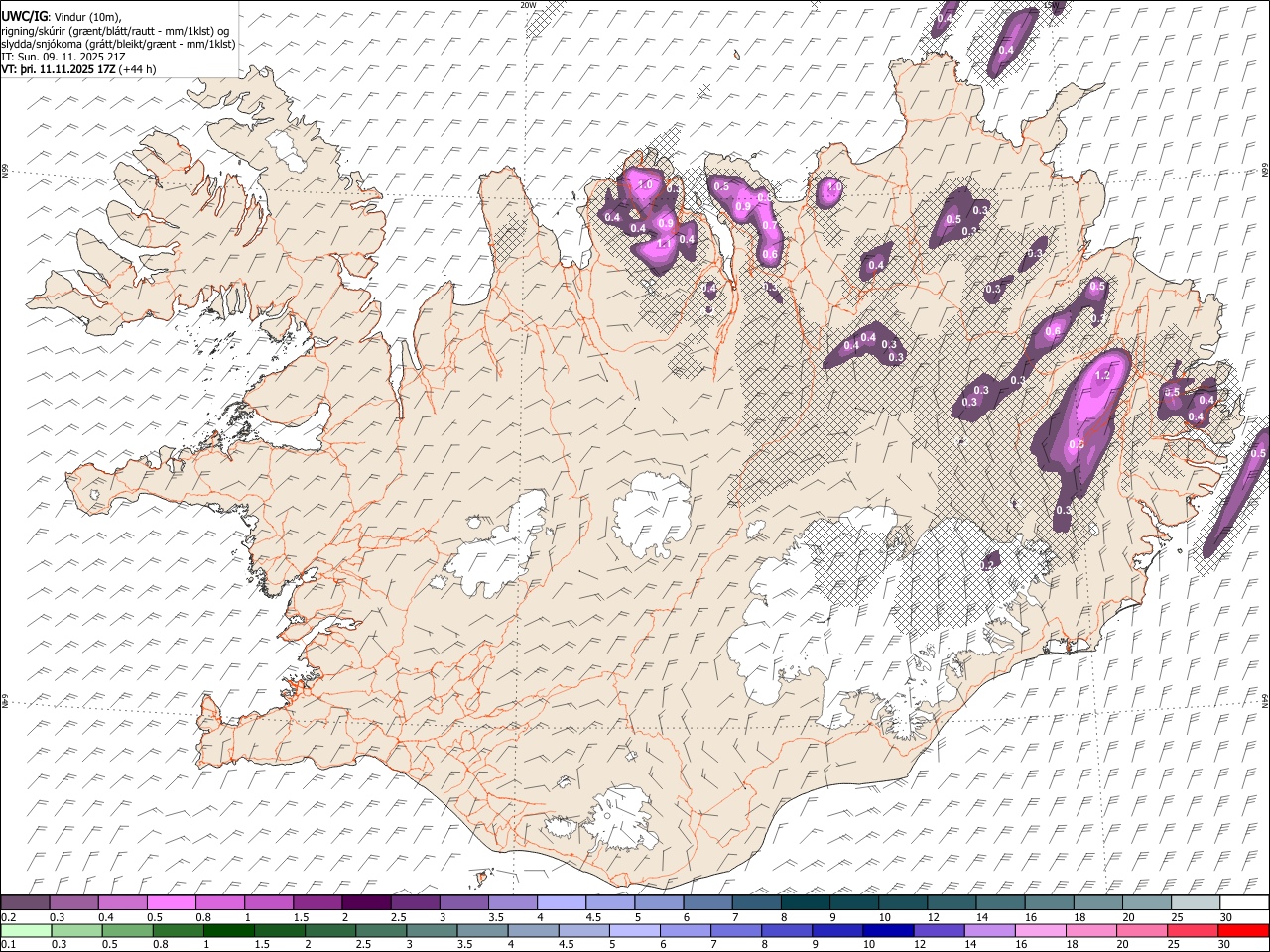This screenshot has height=952, width=1270.
Task: Click the '1.1' snowfall value on the map
Action: (x=664, y=243)
